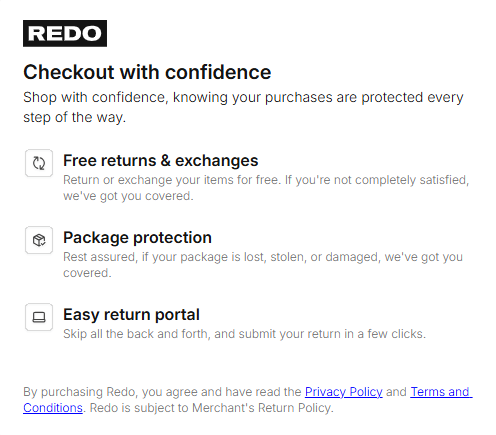Click the REDO logo
Screen dimensions: 496x435
[x=65, y=33]
